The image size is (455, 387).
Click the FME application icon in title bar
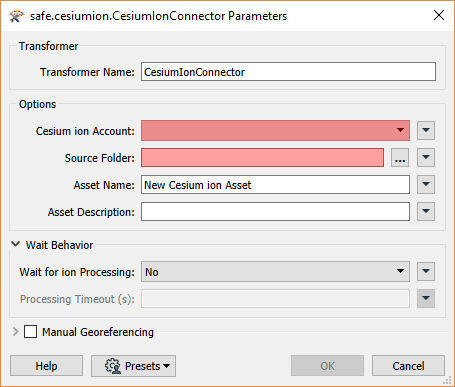[16, 16]
